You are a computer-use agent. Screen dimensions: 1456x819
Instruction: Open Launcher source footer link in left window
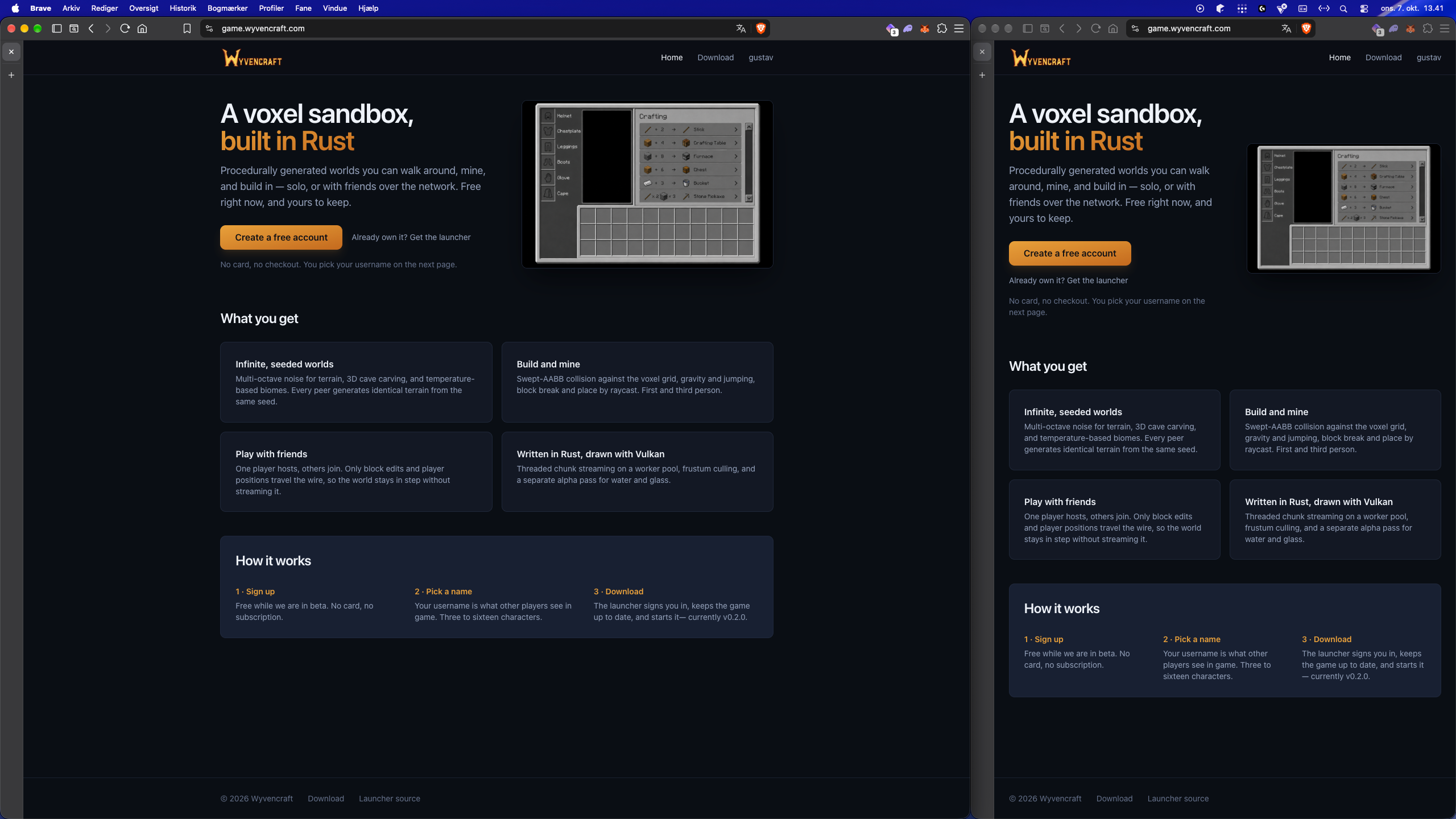point(390,799)
